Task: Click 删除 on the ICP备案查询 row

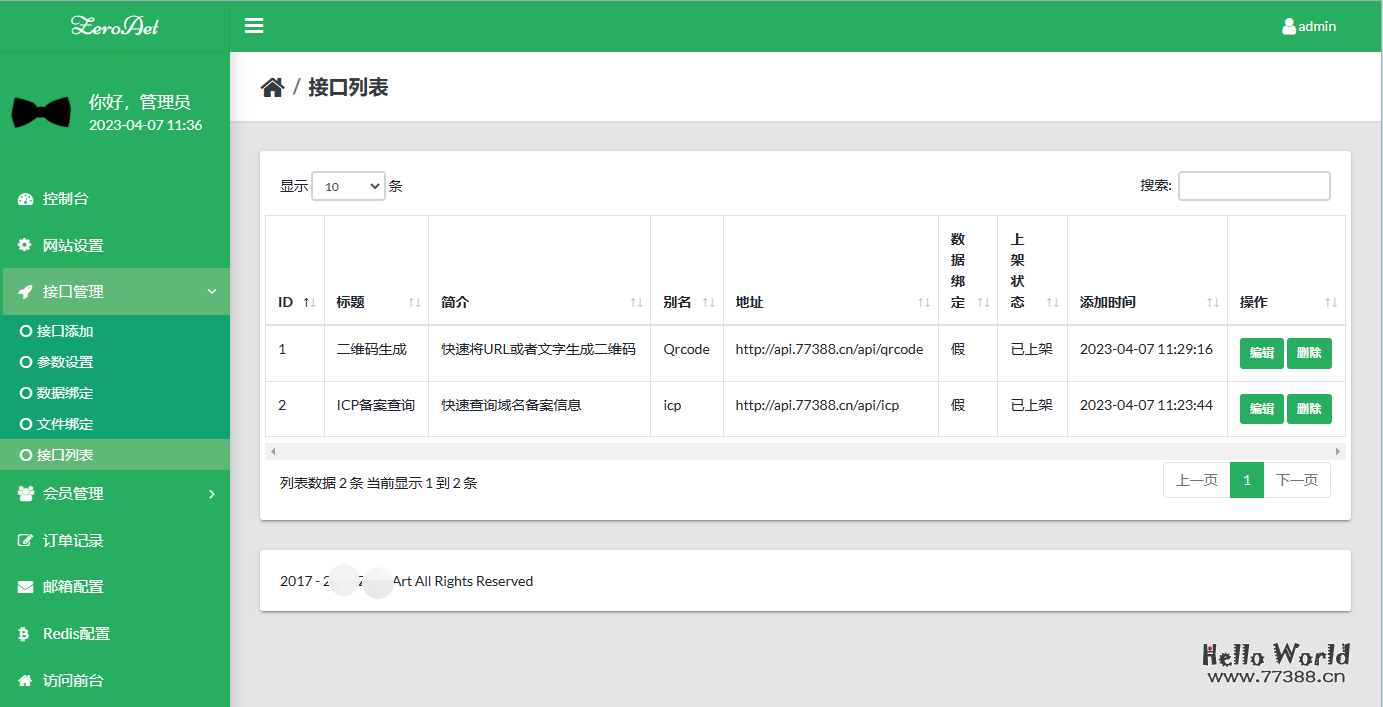Action: [1309, 408]
